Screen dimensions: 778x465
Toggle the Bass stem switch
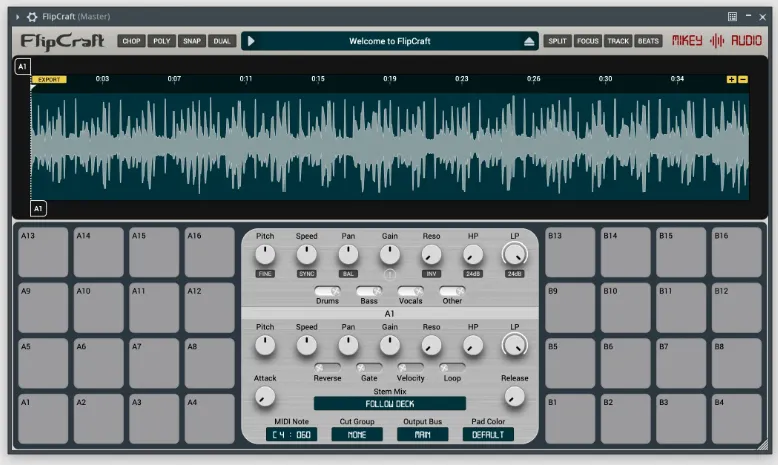(x=369, y=291)
